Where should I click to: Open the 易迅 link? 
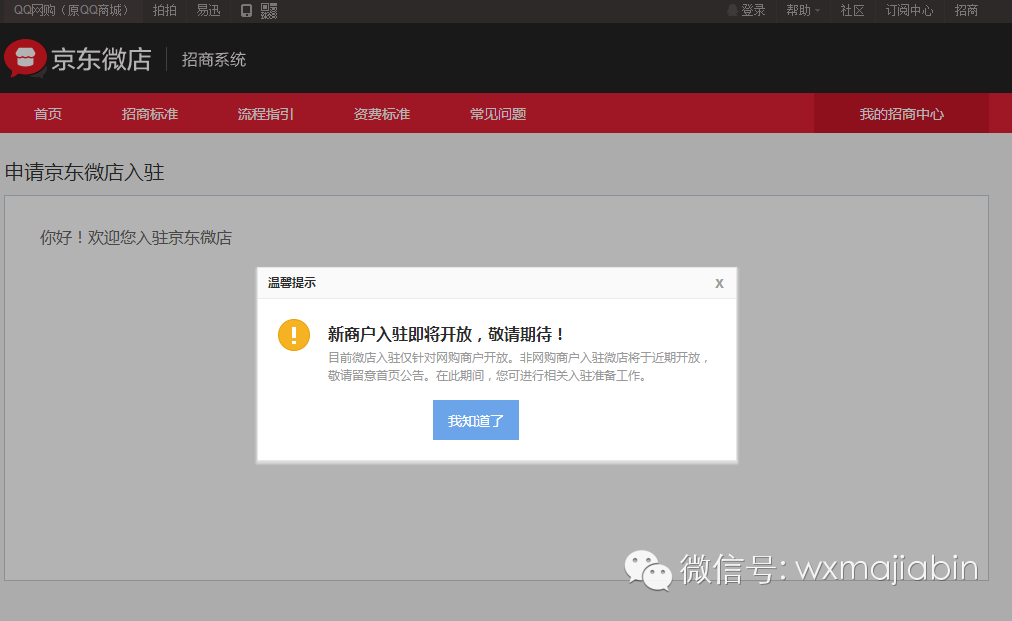[208, 10]
